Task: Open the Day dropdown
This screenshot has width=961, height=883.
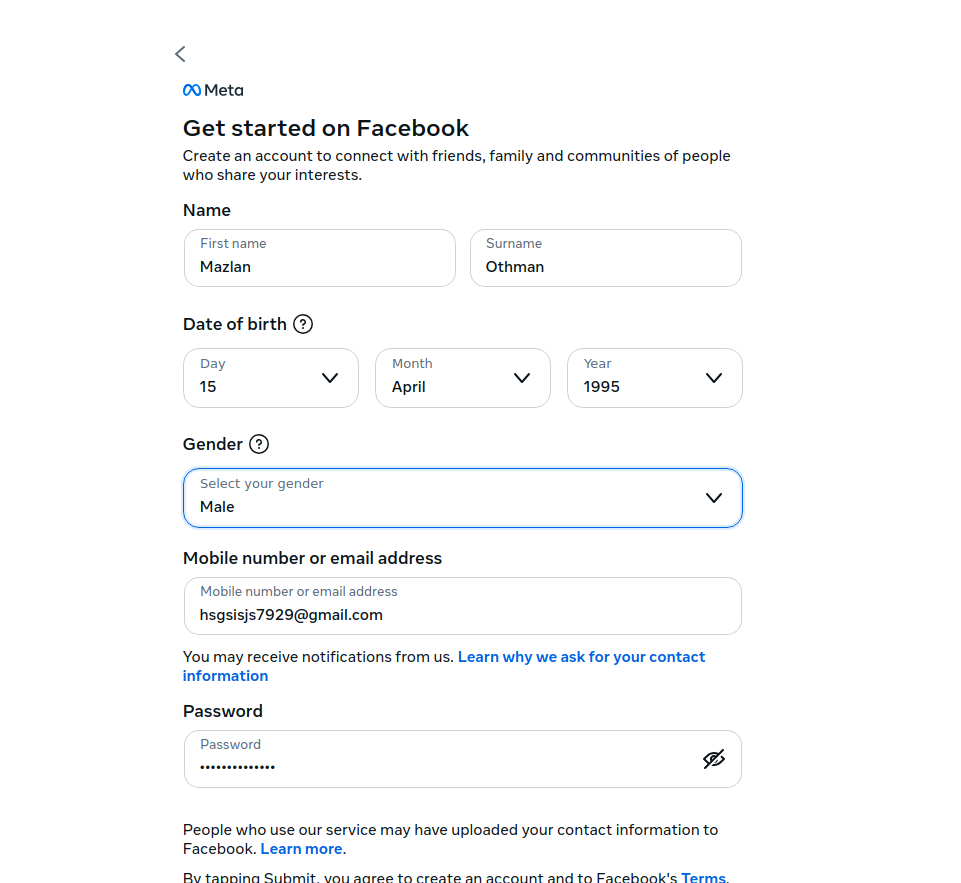Action: click(270, 378)
